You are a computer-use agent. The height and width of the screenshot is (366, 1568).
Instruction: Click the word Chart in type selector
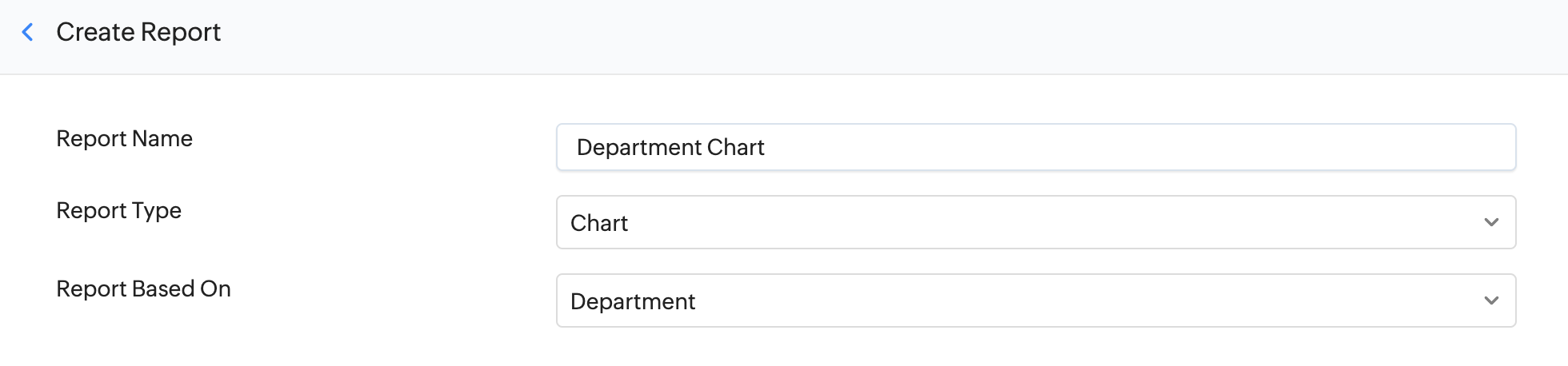point(599,223)
